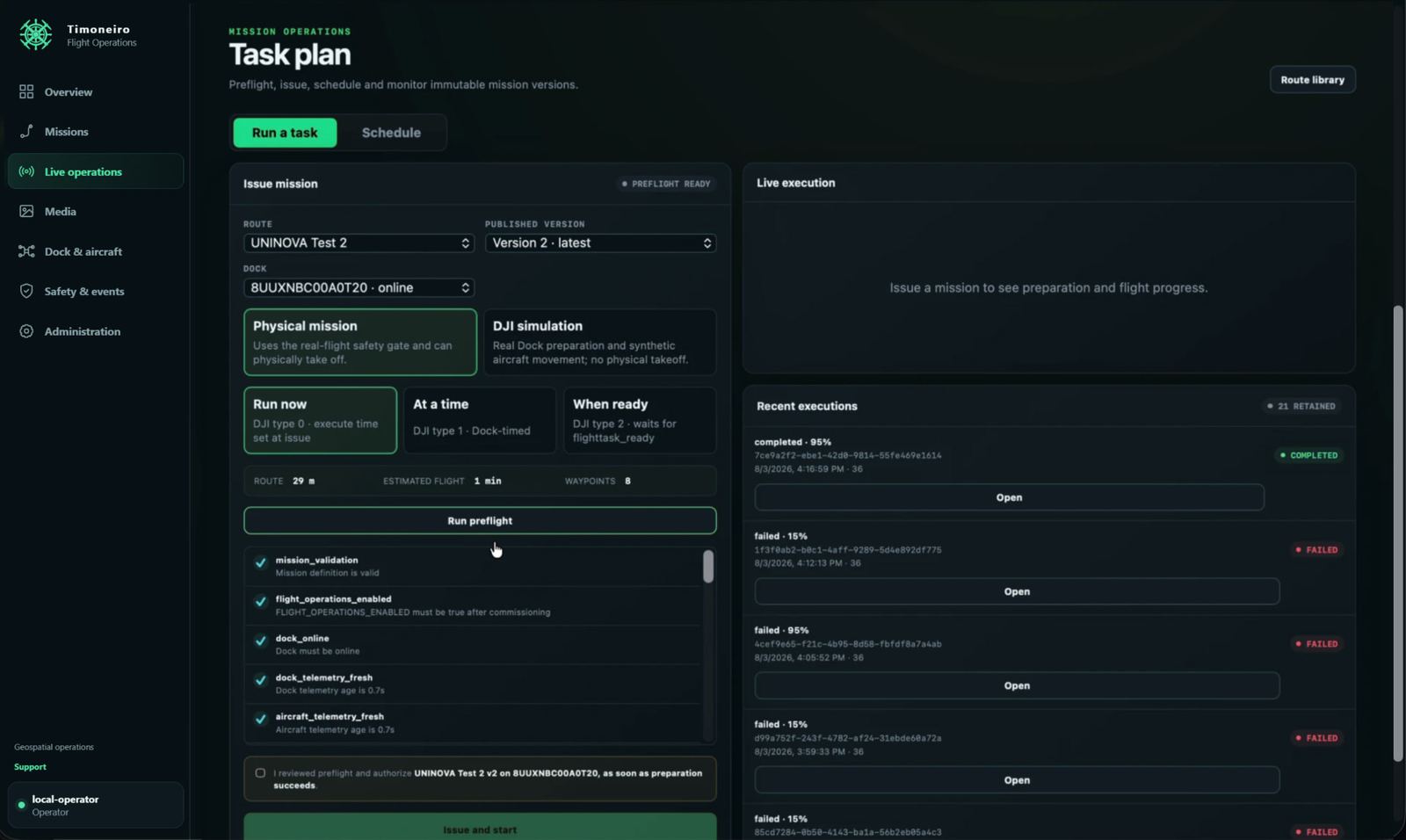The height and width of the screenshot is (840, 1406).
Task: Click the FAILED badge for 4cef9e65
Action: pyautogui.click(x=1316, y=644)
